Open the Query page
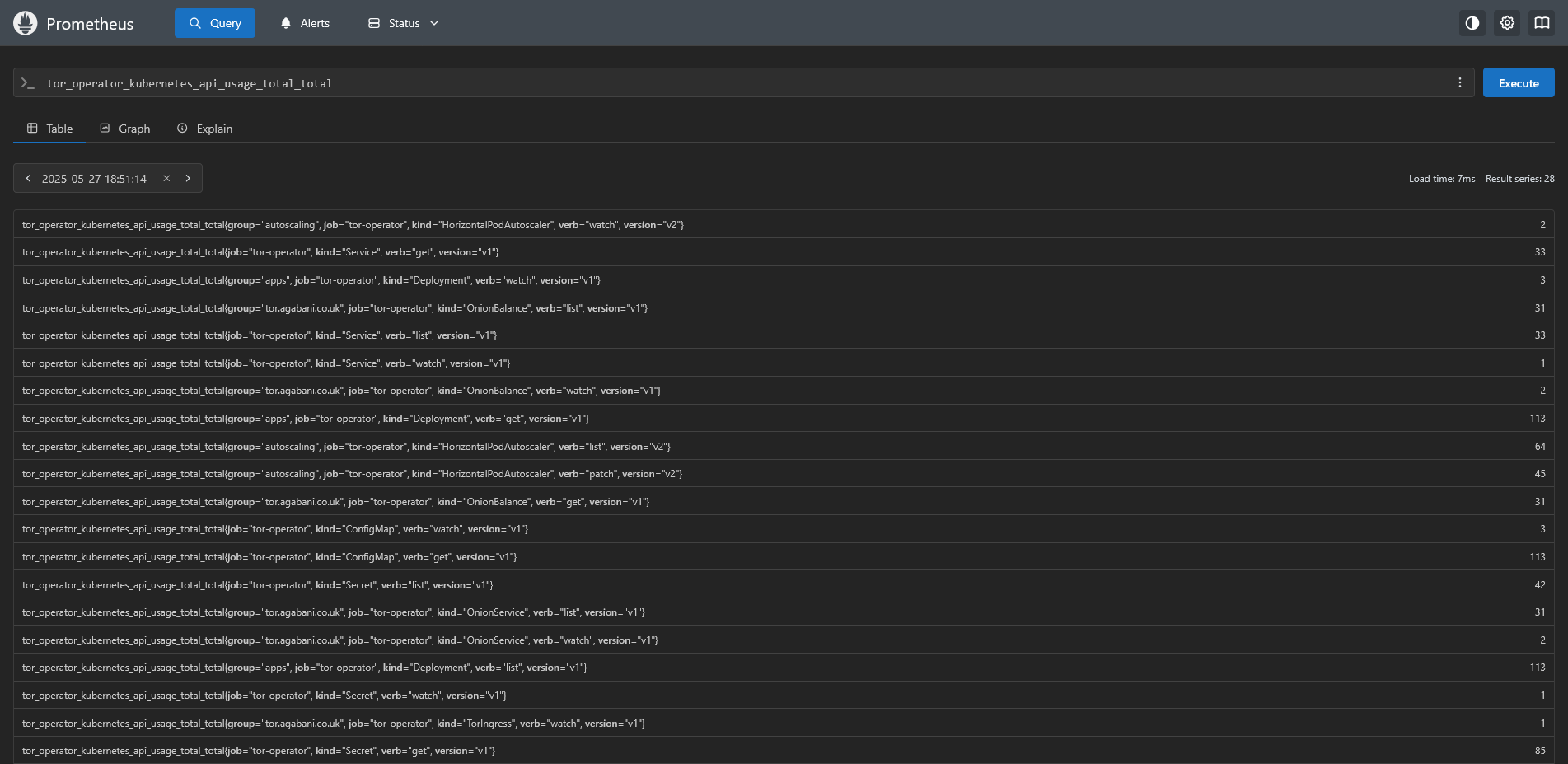This screenshot has width=1568, height=764. tap(215, 23)
